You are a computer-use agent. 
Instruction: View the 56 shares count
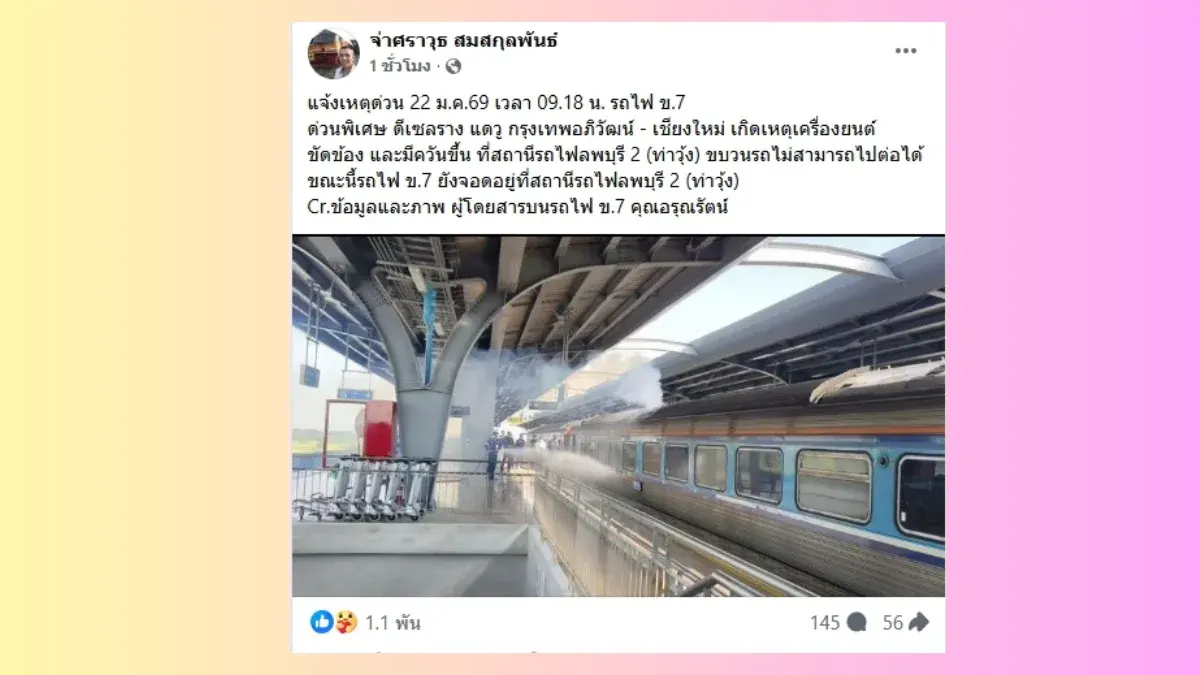(x=892, y=623)
